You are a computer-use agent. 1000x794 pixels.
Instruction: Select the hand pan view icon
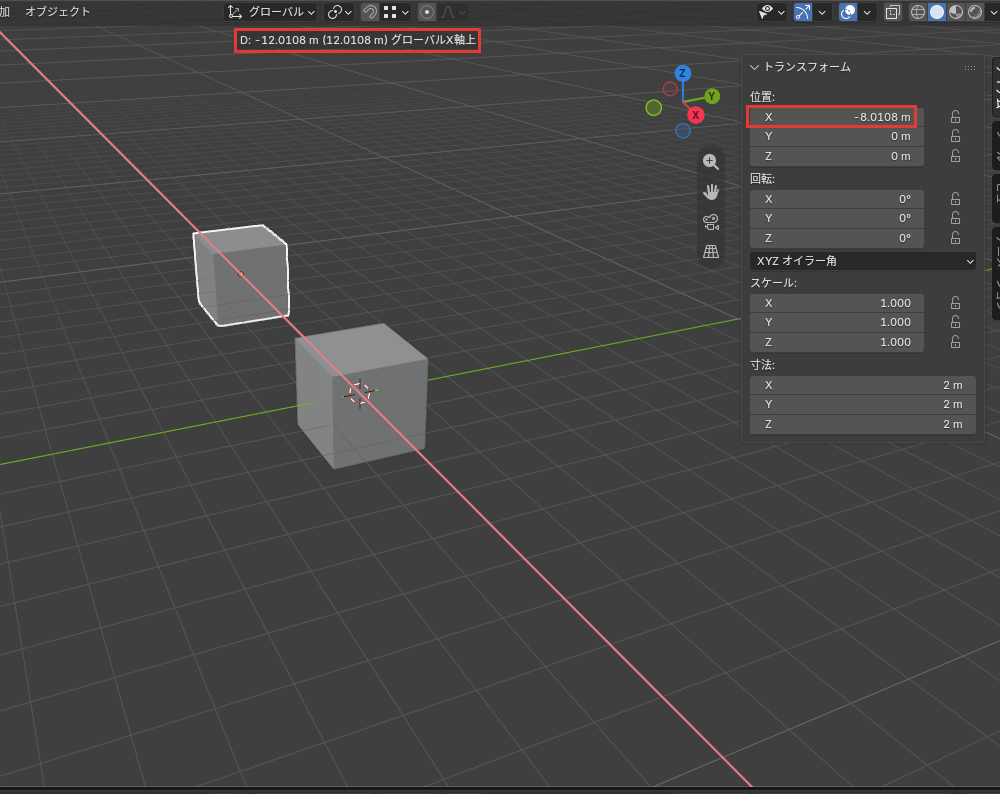(x=710, y=191)
